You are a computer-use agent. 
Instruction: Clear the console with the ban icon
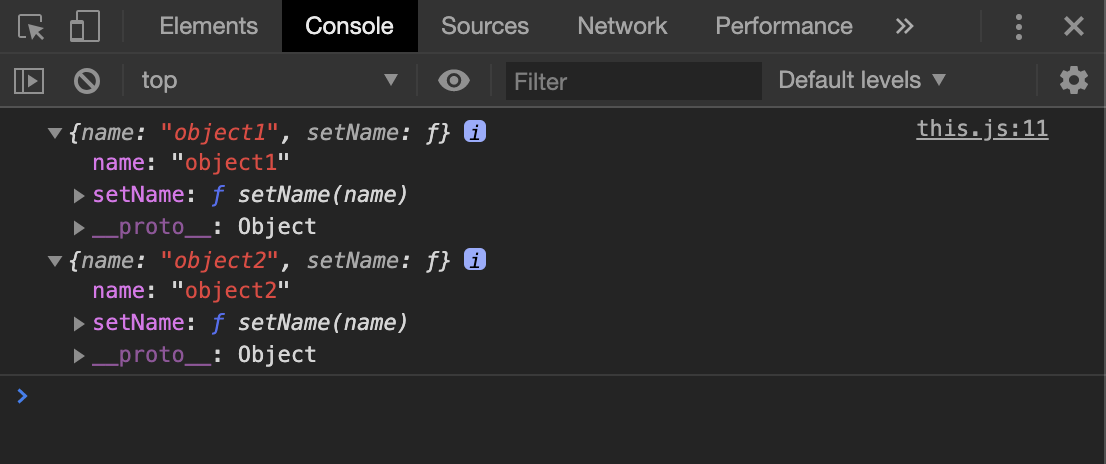pyautogui.click(x=87, y=80)
